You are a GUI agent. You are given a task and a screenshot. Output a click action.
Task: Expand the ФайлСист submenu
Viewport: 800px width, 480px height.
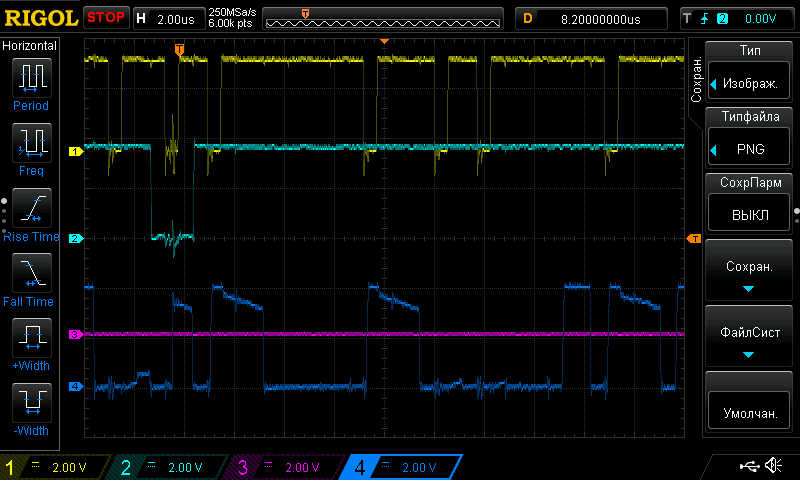coord(750,340)
